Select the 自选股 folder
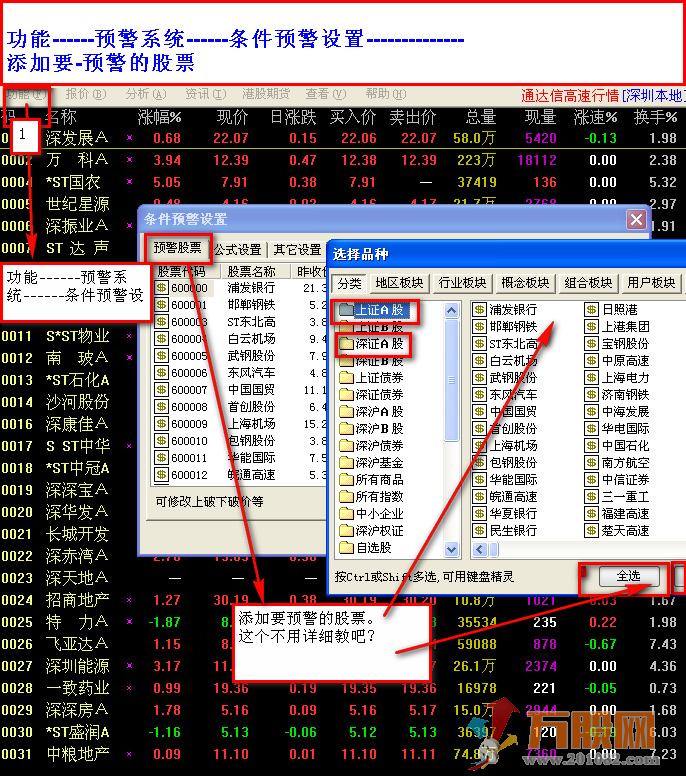Image resolution: width=686 pixels, height=776 pixels. point(366,548)
